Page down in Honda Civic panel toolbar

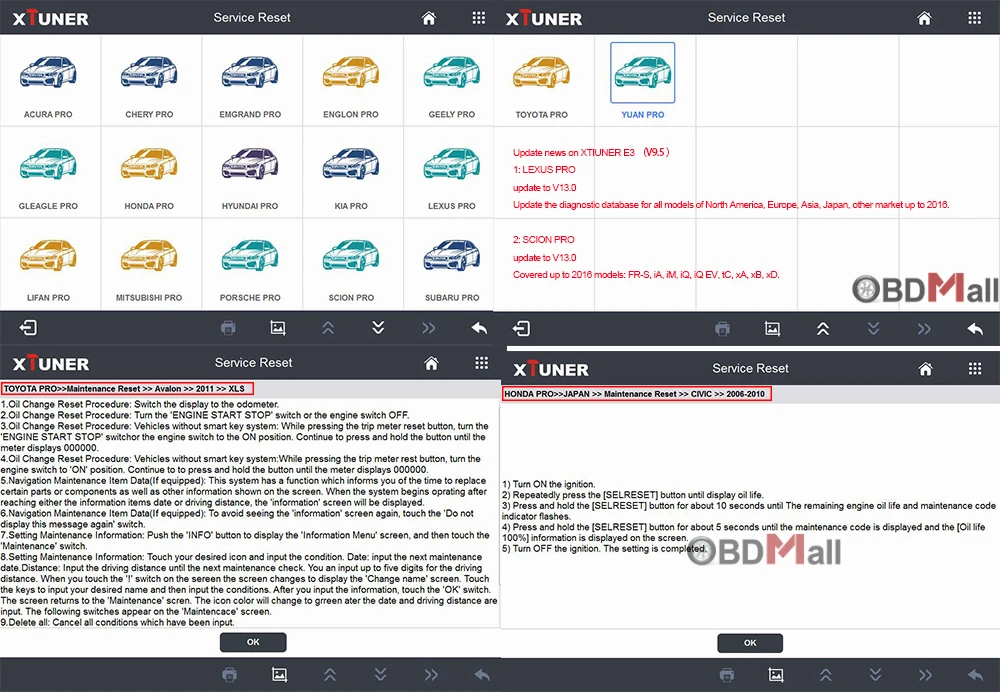click(x=876, y=675)
